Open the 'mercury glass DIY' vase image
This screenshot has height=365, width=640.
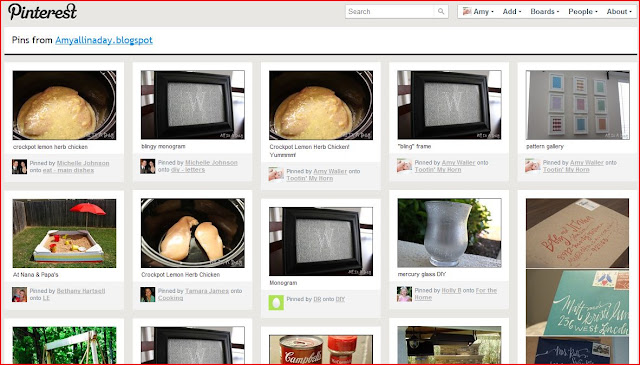pyautogui.click(x=449, y=233)
